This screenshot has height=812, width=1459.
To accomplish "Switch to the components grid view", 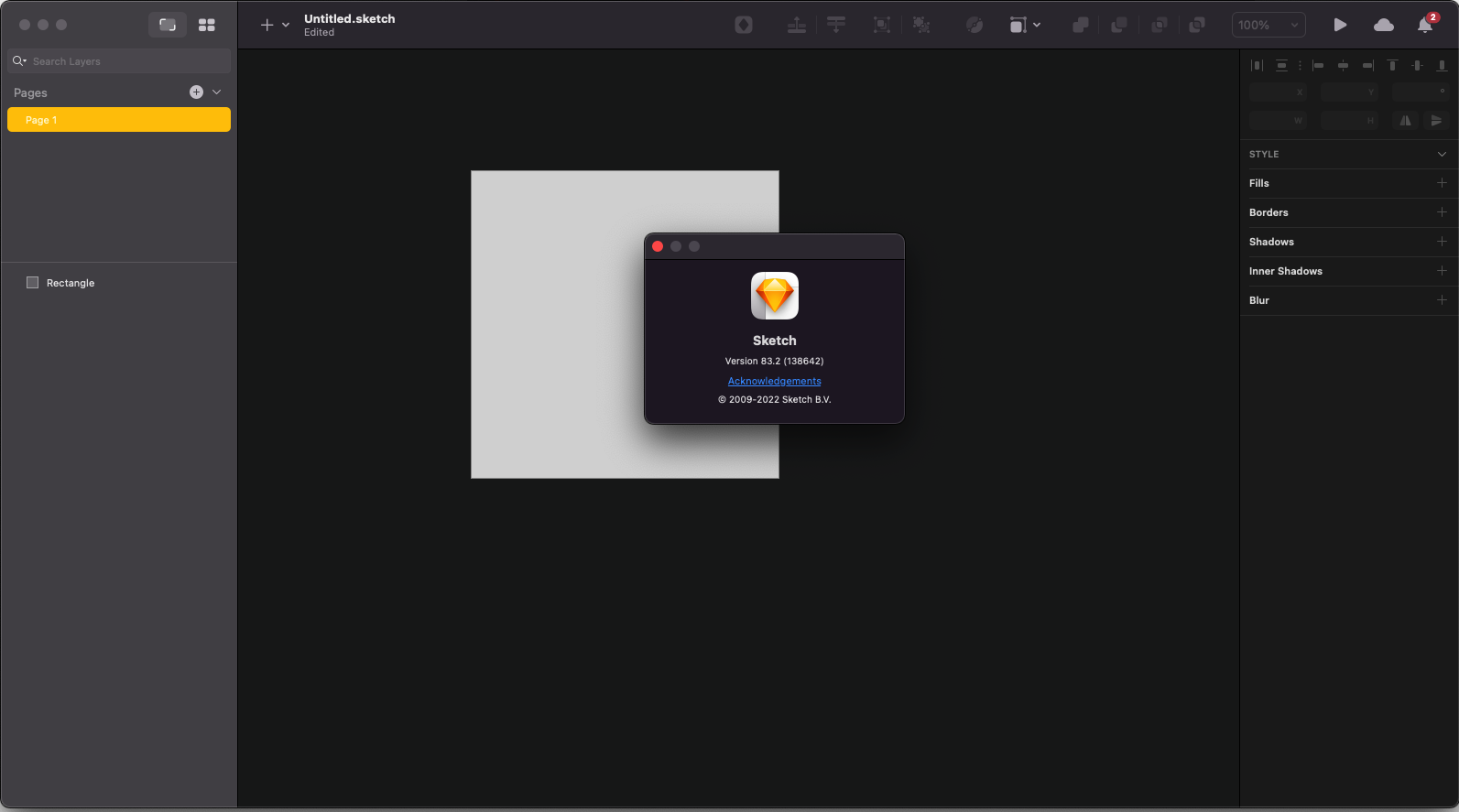I will tap(207, 25).
